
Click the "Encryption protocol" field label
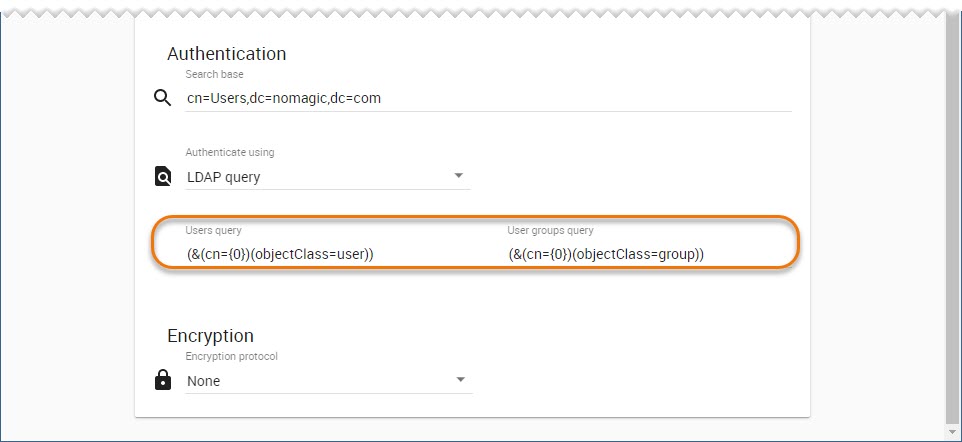(233, 356)
